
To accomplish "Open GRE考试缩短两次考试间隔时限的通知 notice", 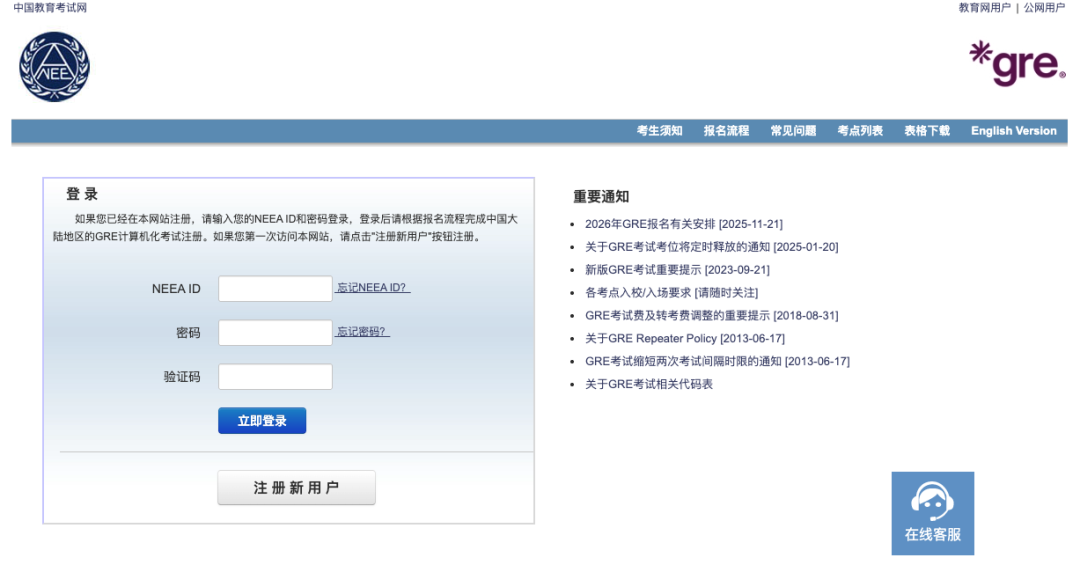I will click(x=717, y=361).
